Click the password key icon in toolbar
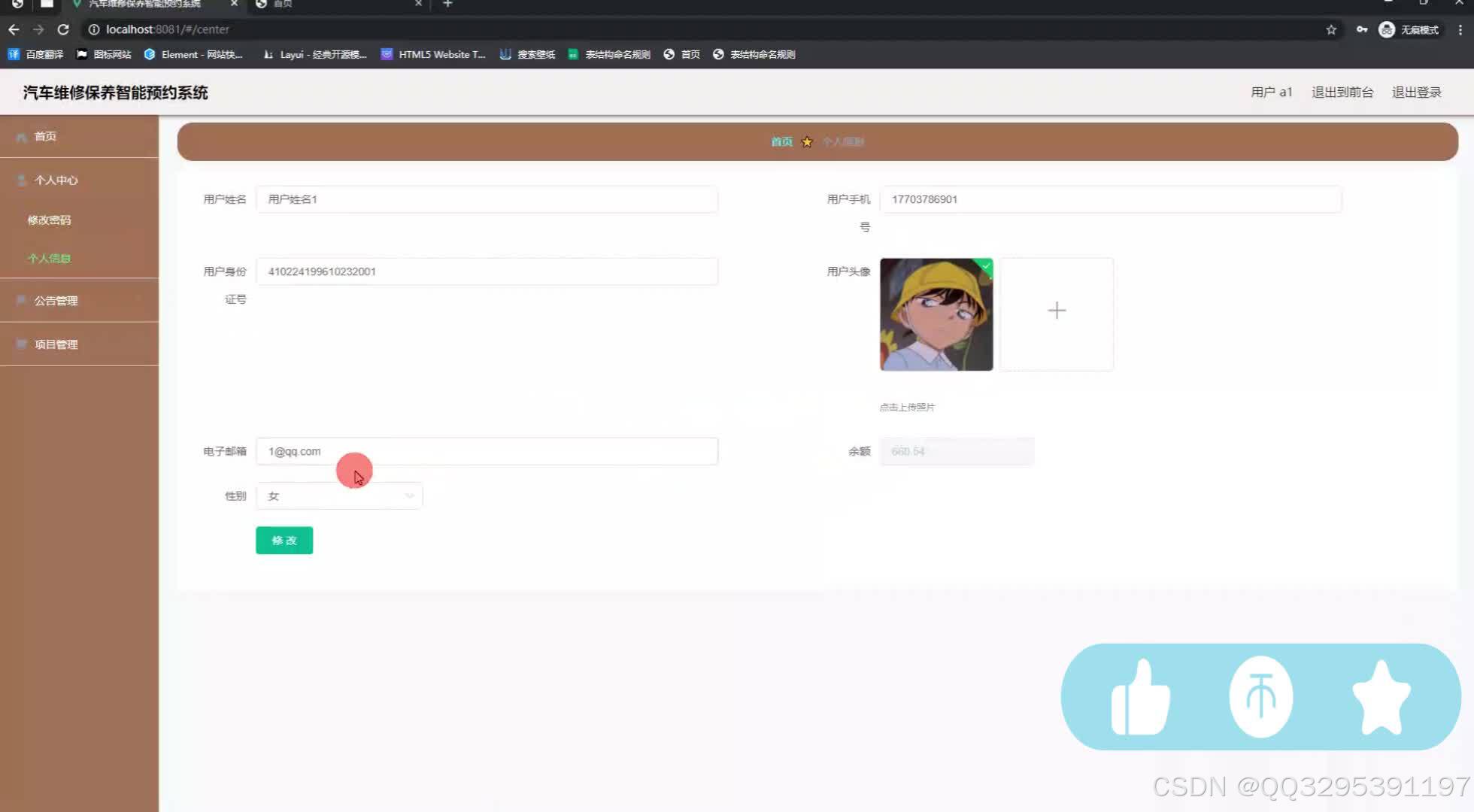The height and width of the screenshot is (812, 1474). pyautogui.click(x=1362, y=29)
